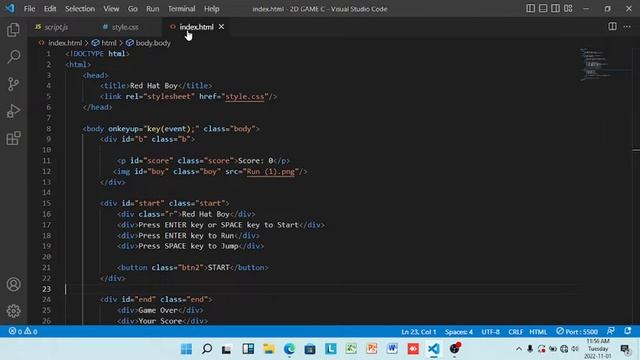The image size is (640, 360).
Task: Click Ln 23, Col 1 status entry
Action: click(419, 332)
